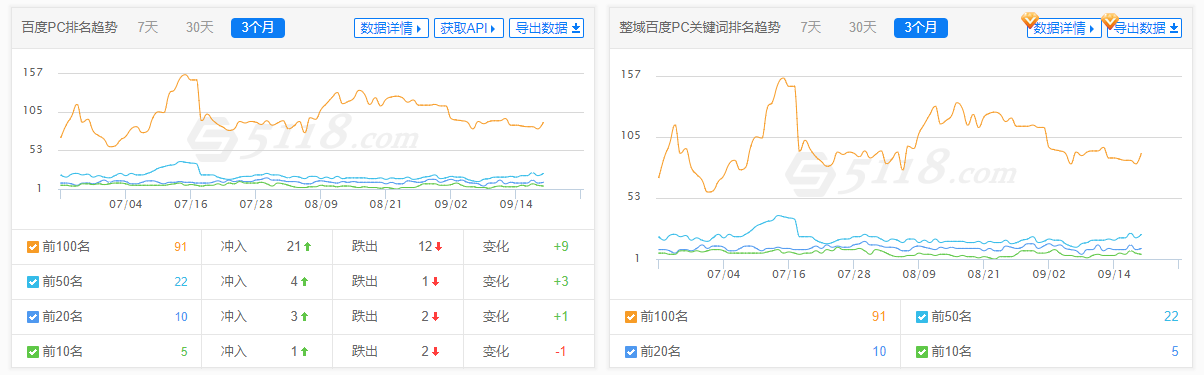Viewport: 1204px width, 375px height.
Task: Toggle the orange 前100名 checkbox in left panel
Action: 31,248
